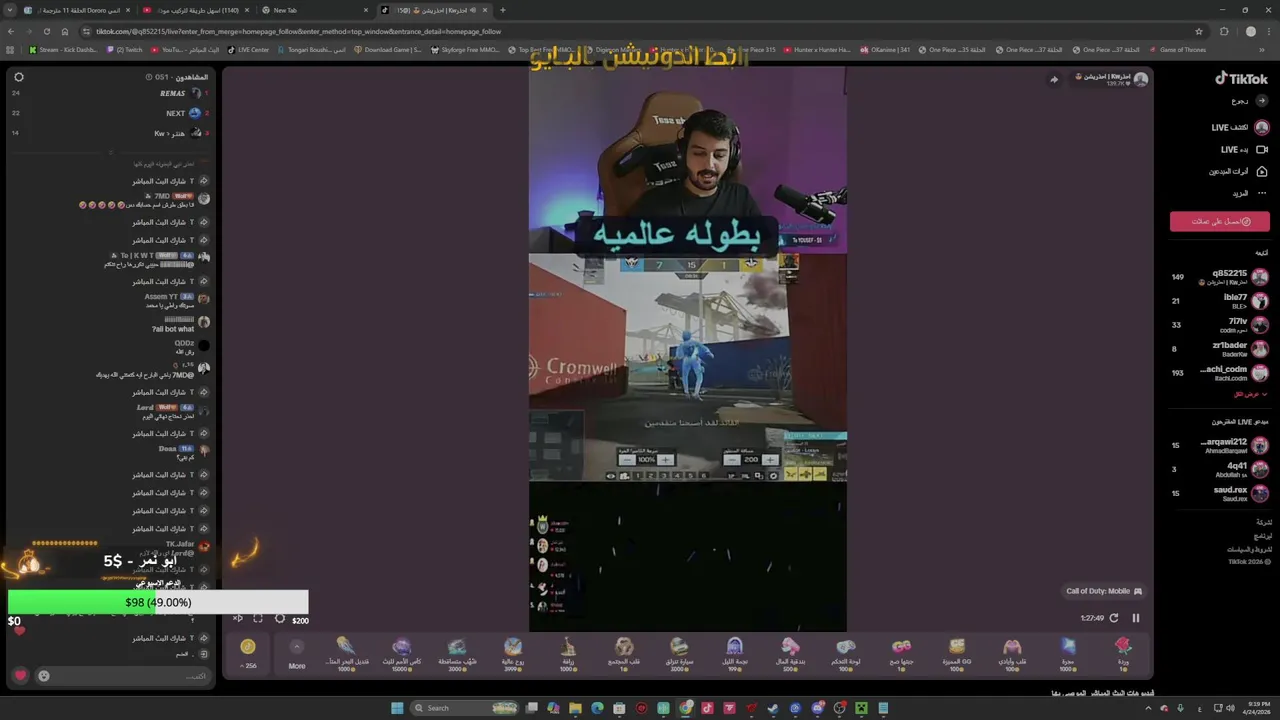This screenshot has width=1280, height=720.
Task: Pause the live video
Action: point(1135,618)
